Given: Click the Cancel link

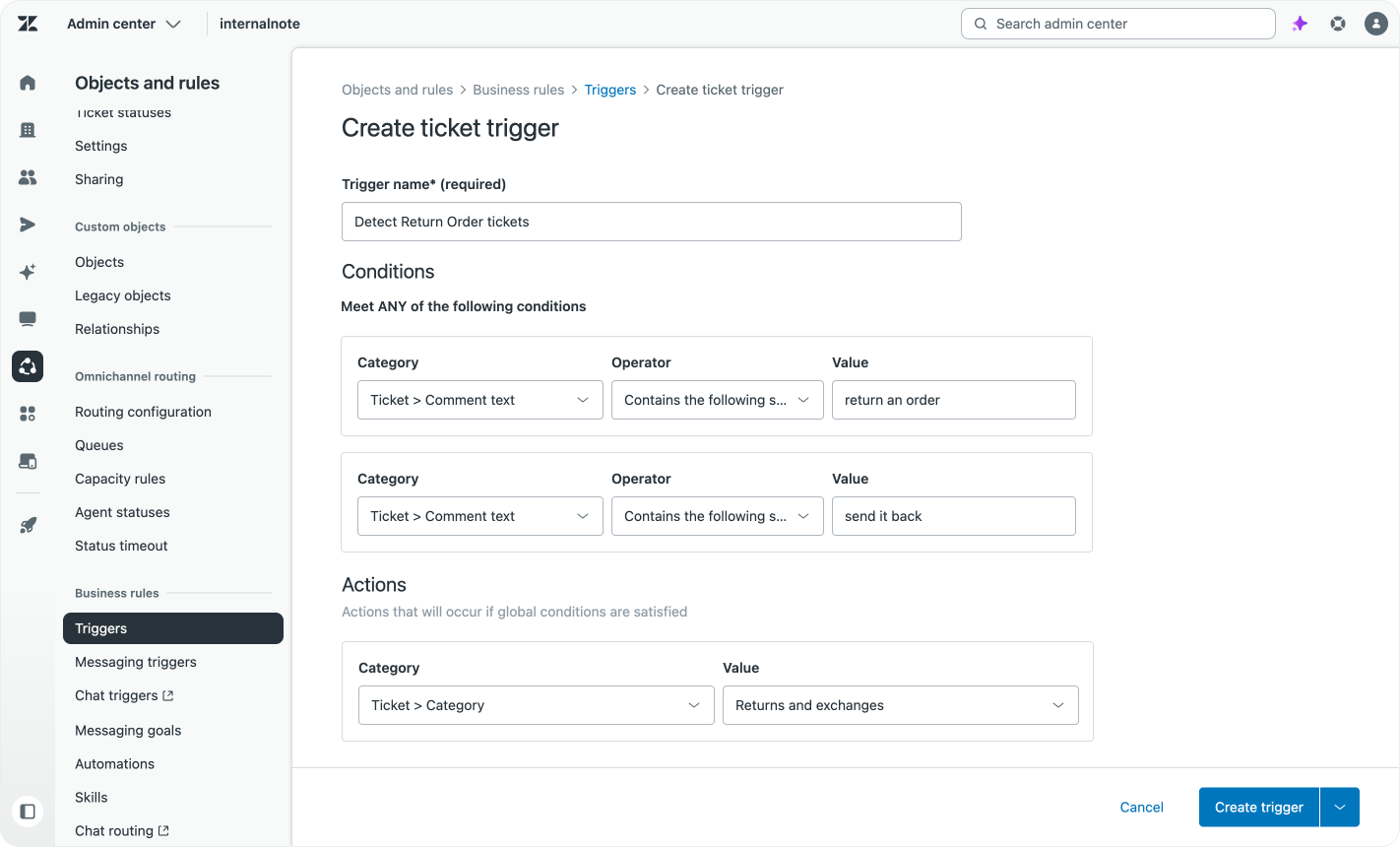Looking at the screenshot, I should [x=1141, y=807].
